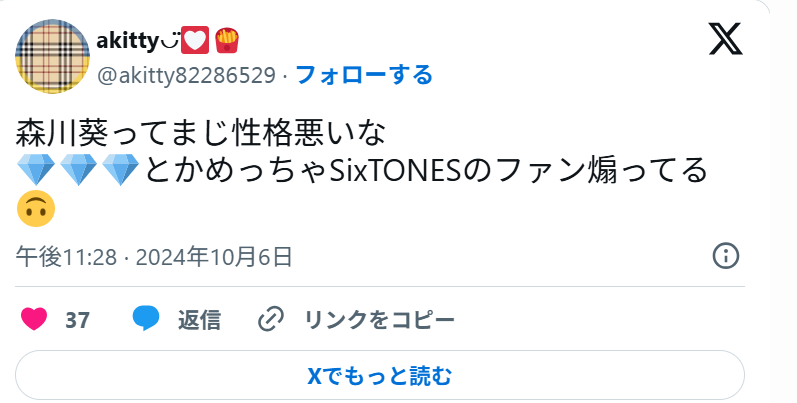Click the tweet's first line about 森川葵

point(201,133)
